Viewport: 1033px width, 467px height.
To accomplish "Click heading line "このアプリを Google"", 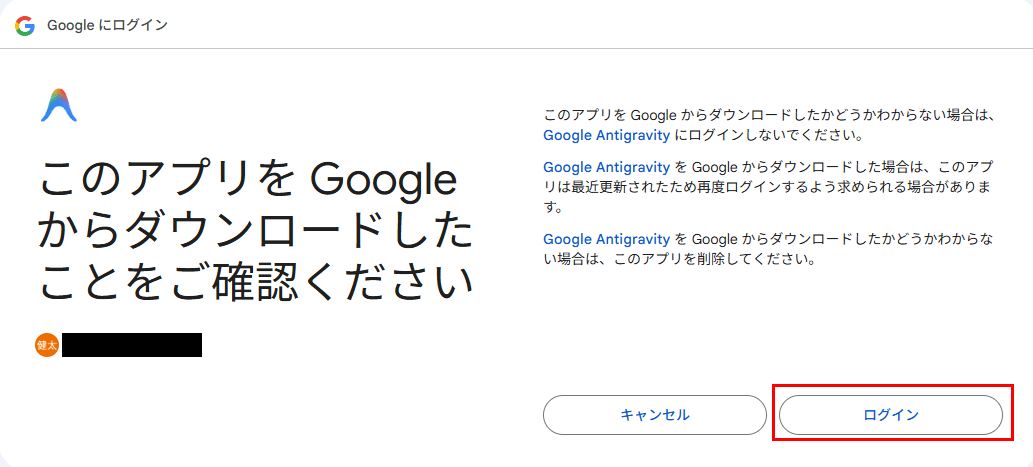I will point(246,181).
